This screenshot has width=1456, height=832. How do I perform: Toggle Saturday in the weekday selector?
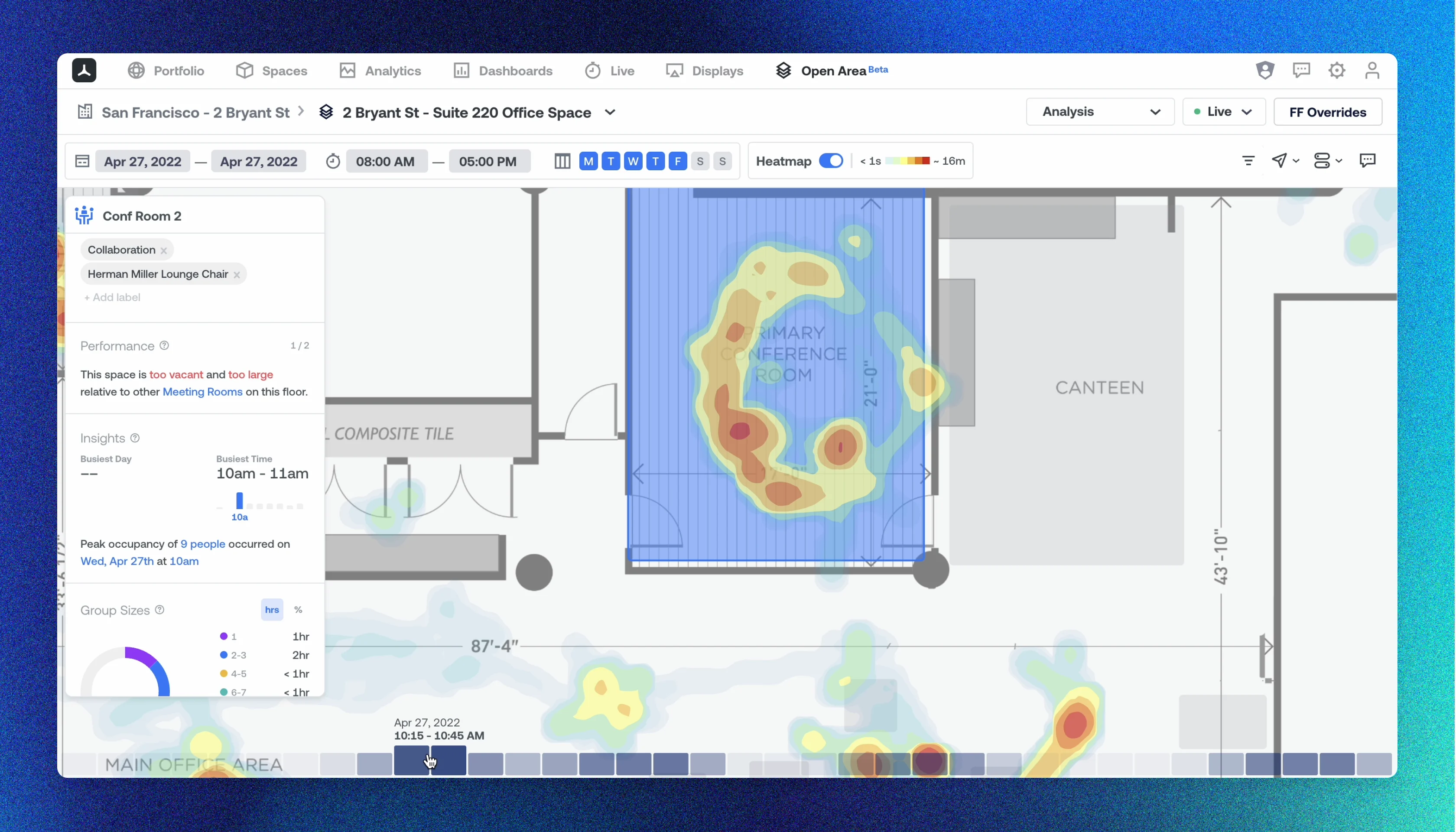(700, 162)
